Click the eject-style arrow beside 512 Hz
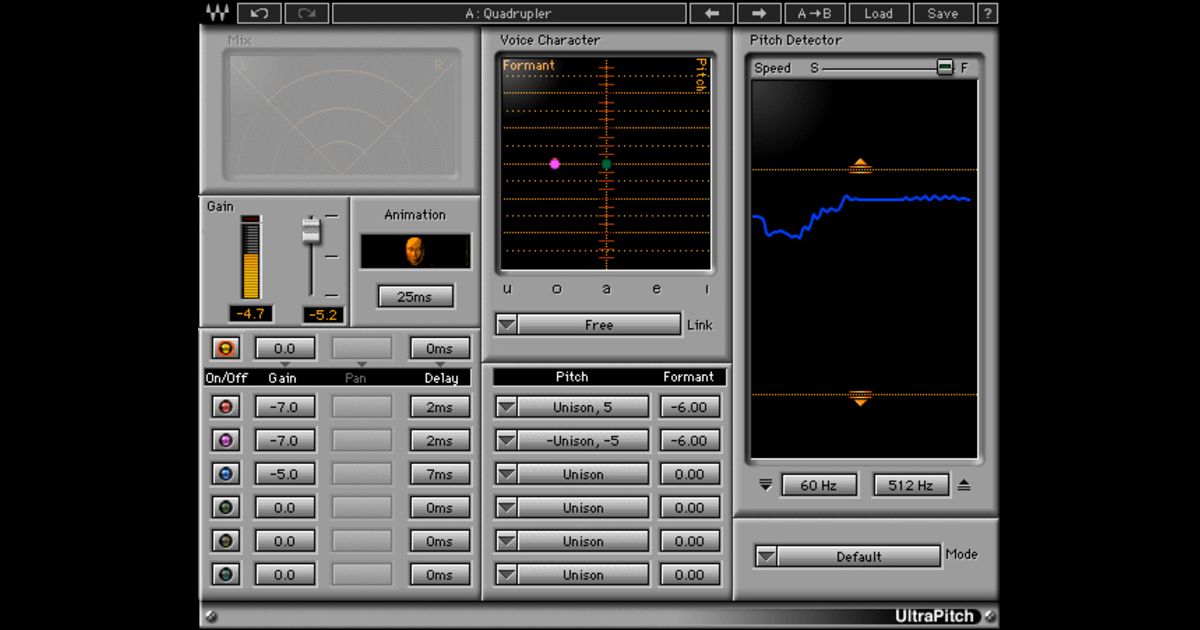 click(x=961, y=484)
